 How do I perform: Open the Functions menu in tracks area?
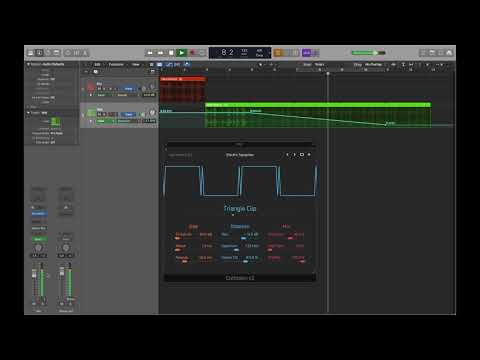pos(116,64)
